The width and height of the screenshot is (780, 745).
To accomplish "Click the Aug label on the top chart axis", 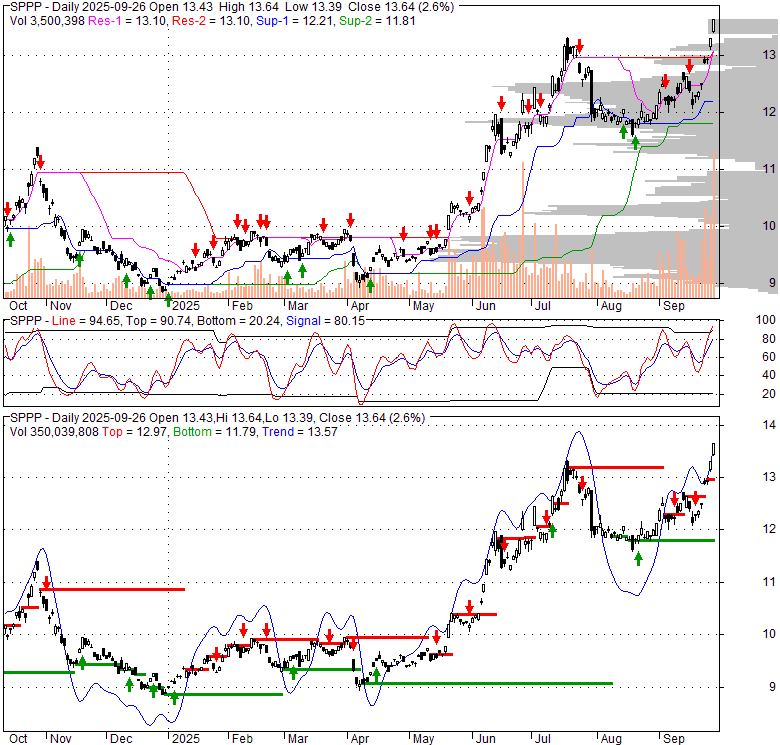I will pos(611,306).
